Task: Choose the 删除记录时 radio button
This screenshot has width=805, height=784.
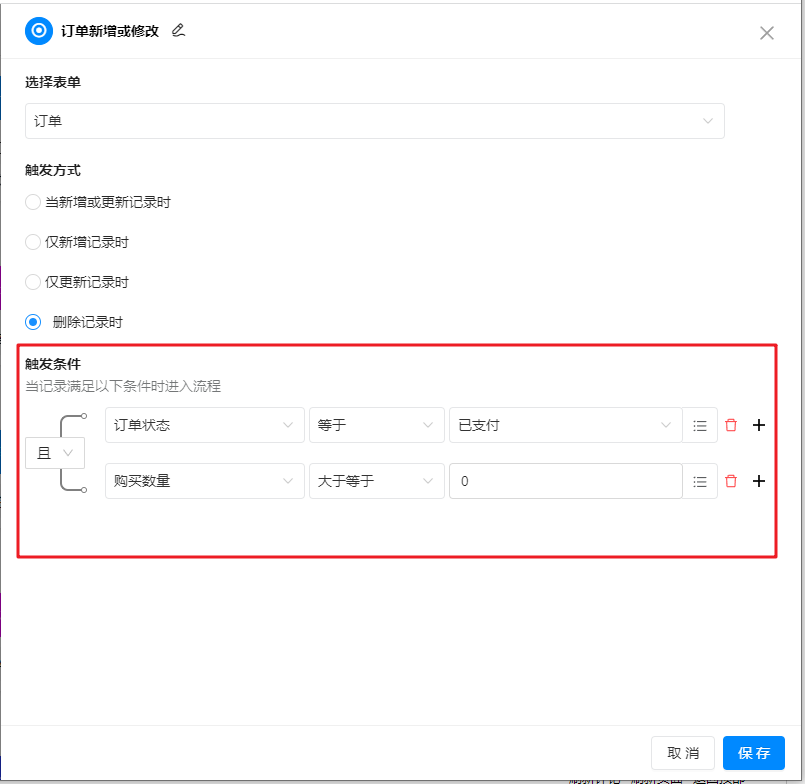Action: (33, 322)
